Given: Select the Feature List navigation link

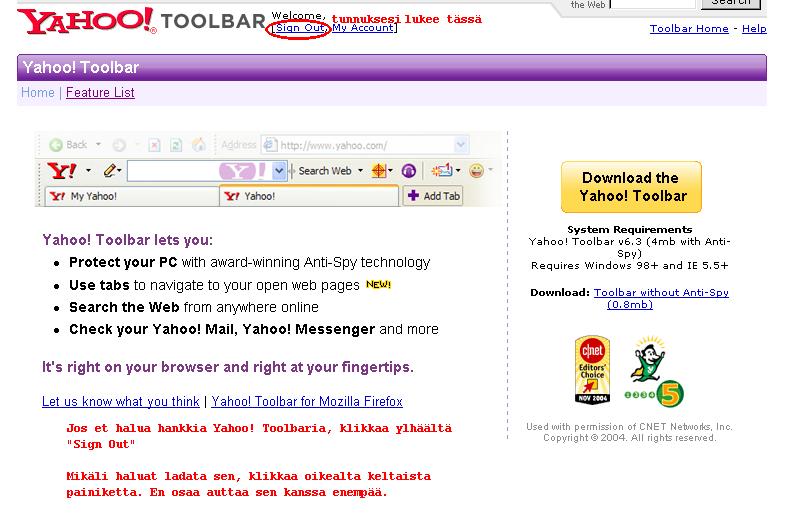Looking at the screenshot, I should pyautogui.click(x=100, y=93).
